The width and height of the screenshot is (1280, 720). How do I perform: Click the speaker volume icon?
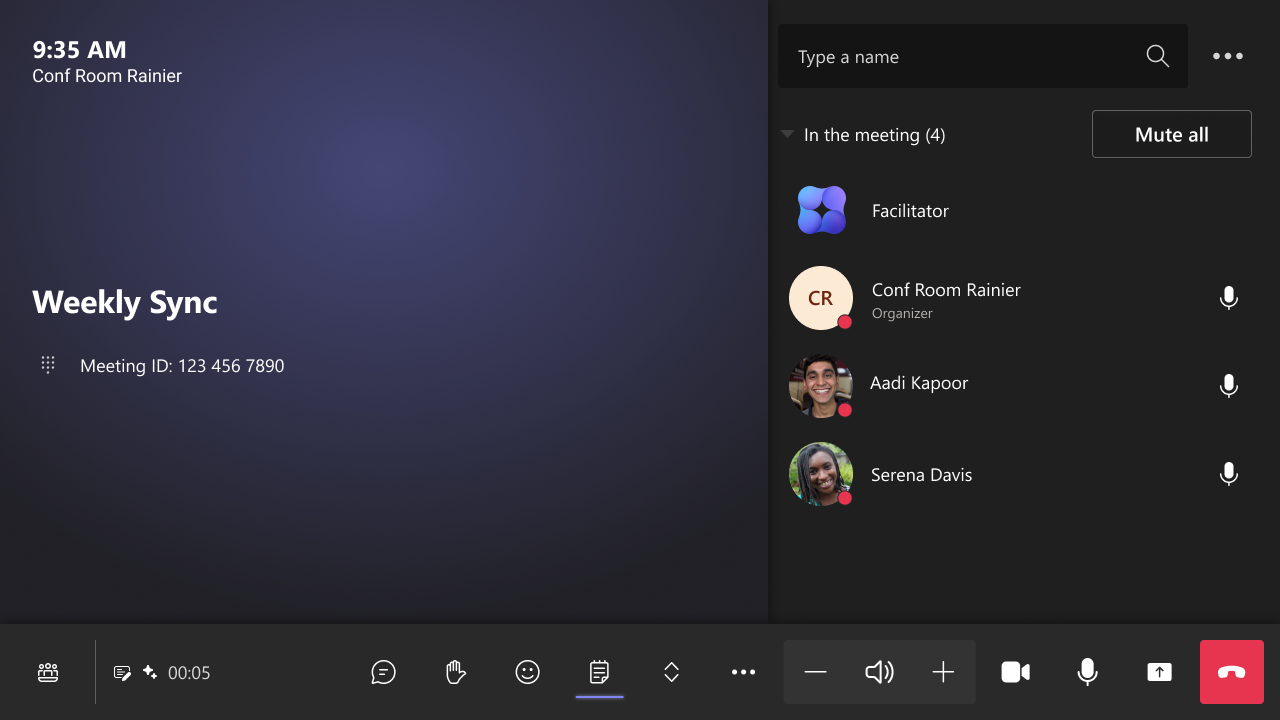click(x=879, y=672)
